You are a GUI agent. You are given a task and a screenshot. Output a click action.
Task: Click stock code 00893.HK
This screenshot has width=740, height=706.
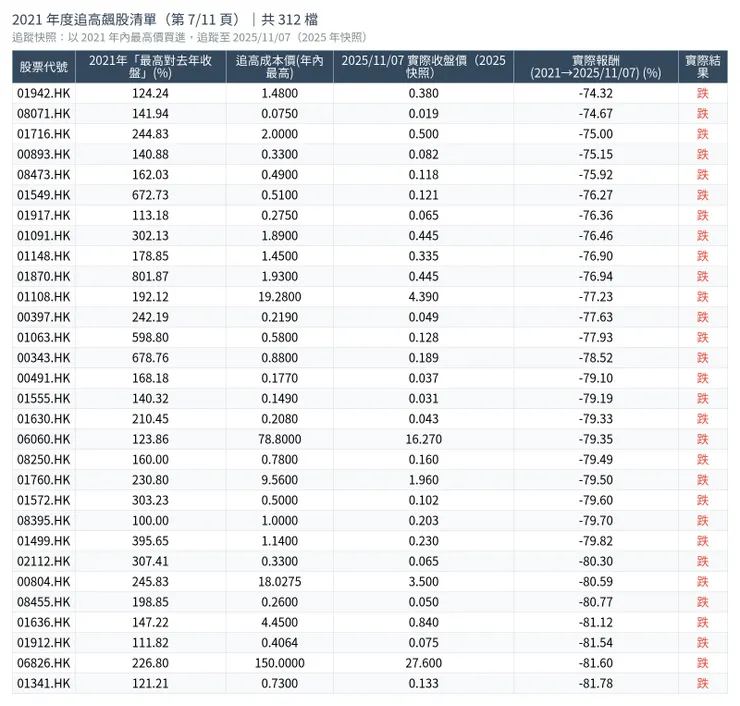(43, 154)
